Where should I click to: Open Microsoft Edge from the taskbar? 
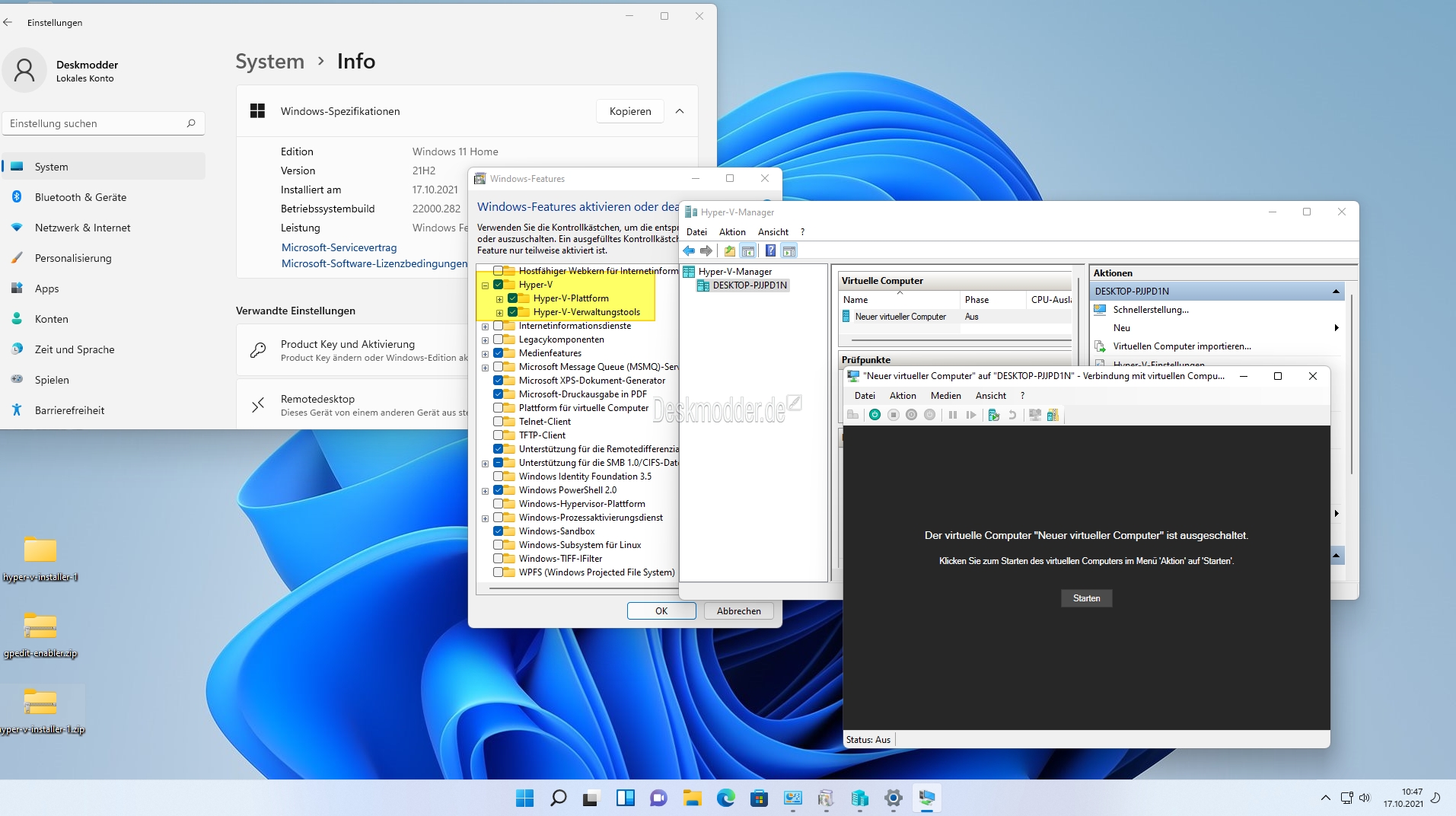click(x=725, y=798)
